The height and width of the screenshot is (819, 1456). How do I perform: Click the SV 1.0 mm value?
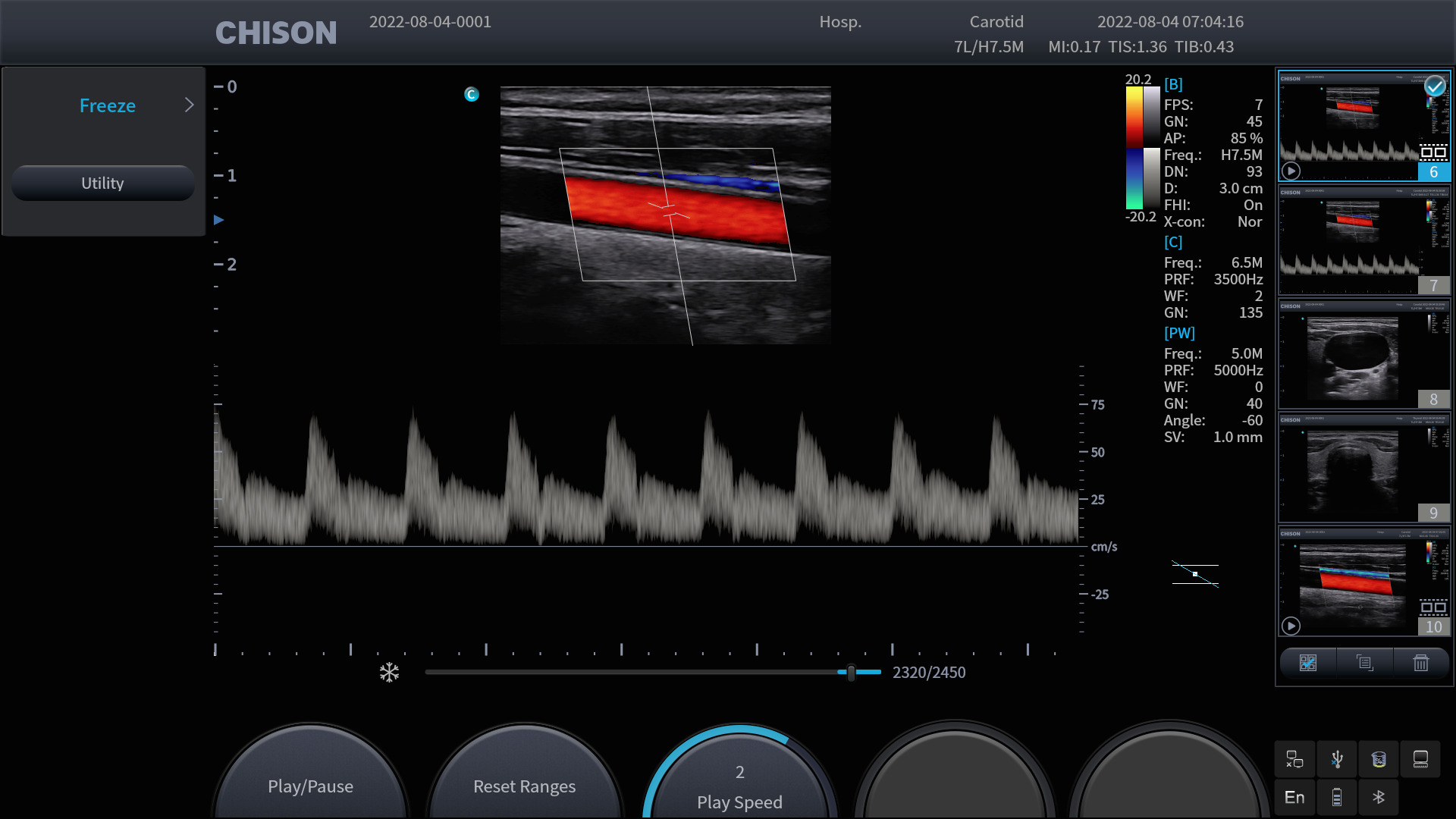coord(1238,437)
